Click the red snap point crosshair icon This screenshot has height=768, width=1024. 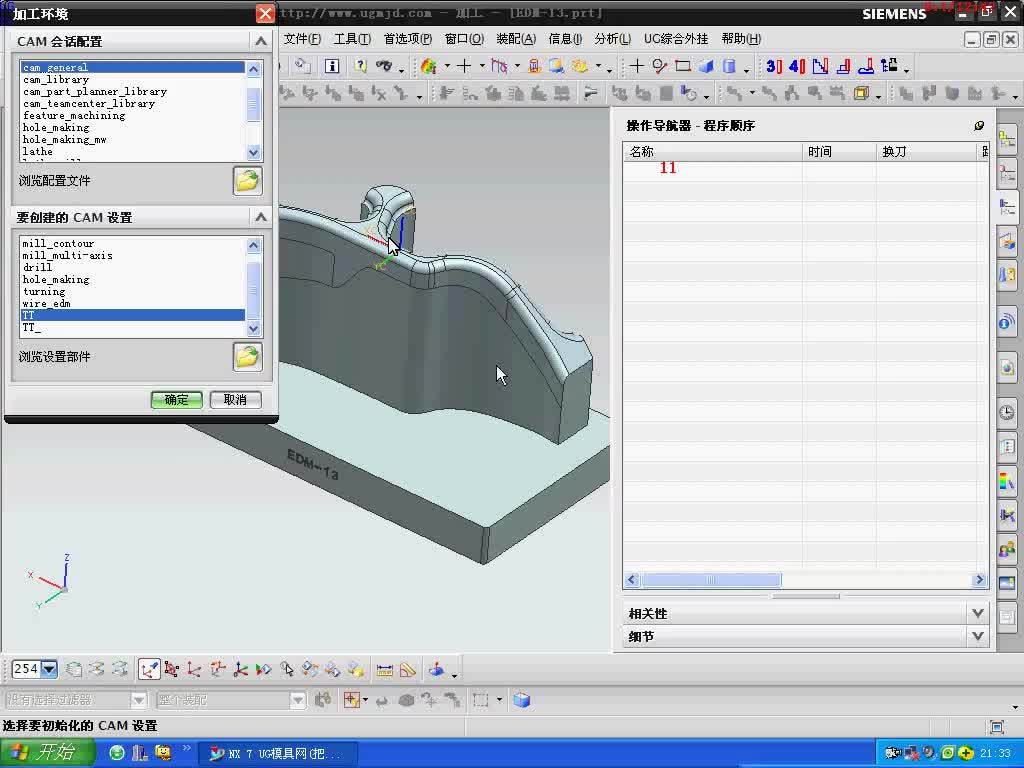pos(351,700)
